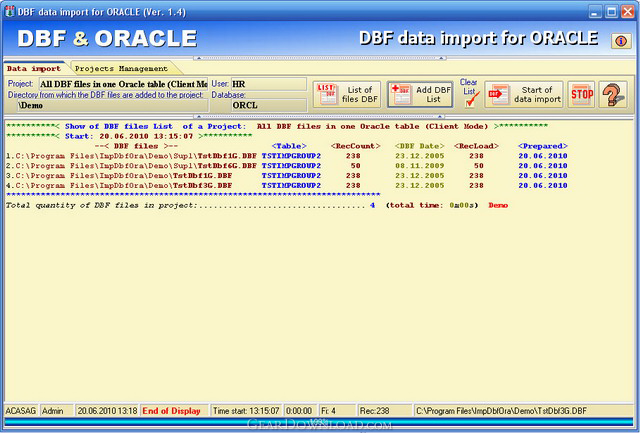This screenshot has width=640, height=433.
Task: Click the Admin status bar cell
Action: click(x=56, y=411)
